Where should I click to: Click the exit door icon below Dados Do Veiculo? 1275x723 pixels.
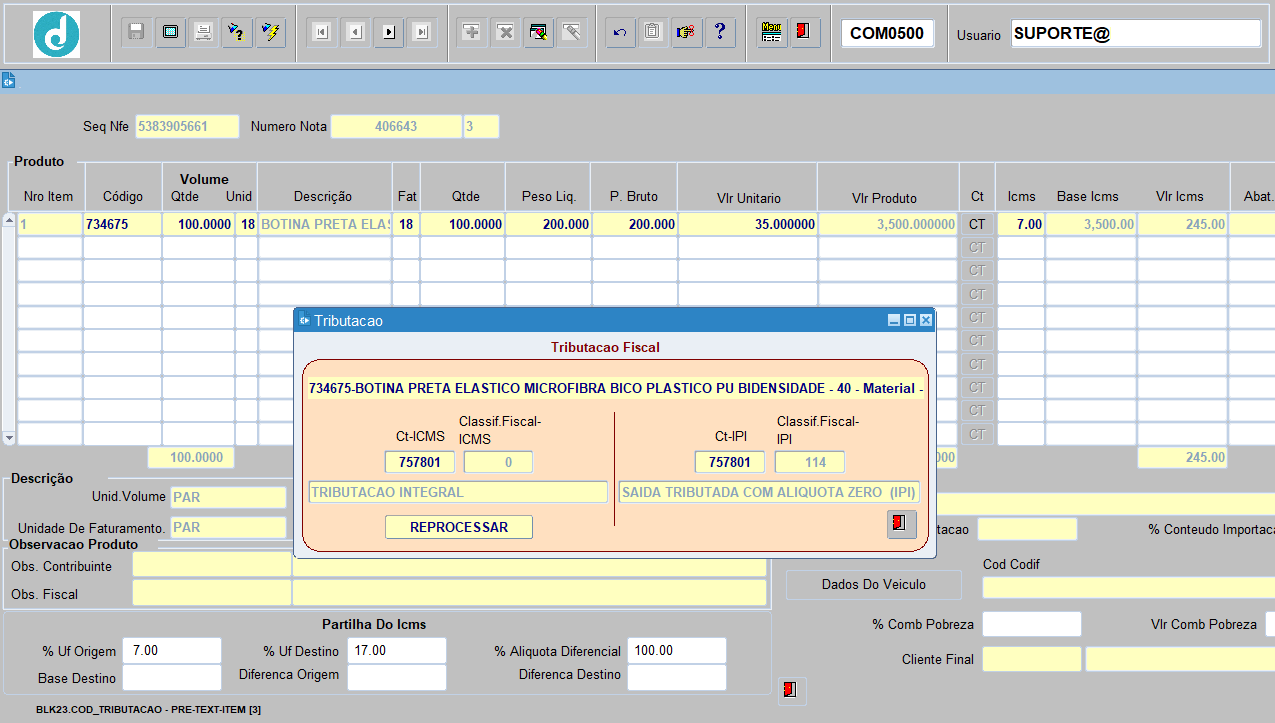[791, 690]
